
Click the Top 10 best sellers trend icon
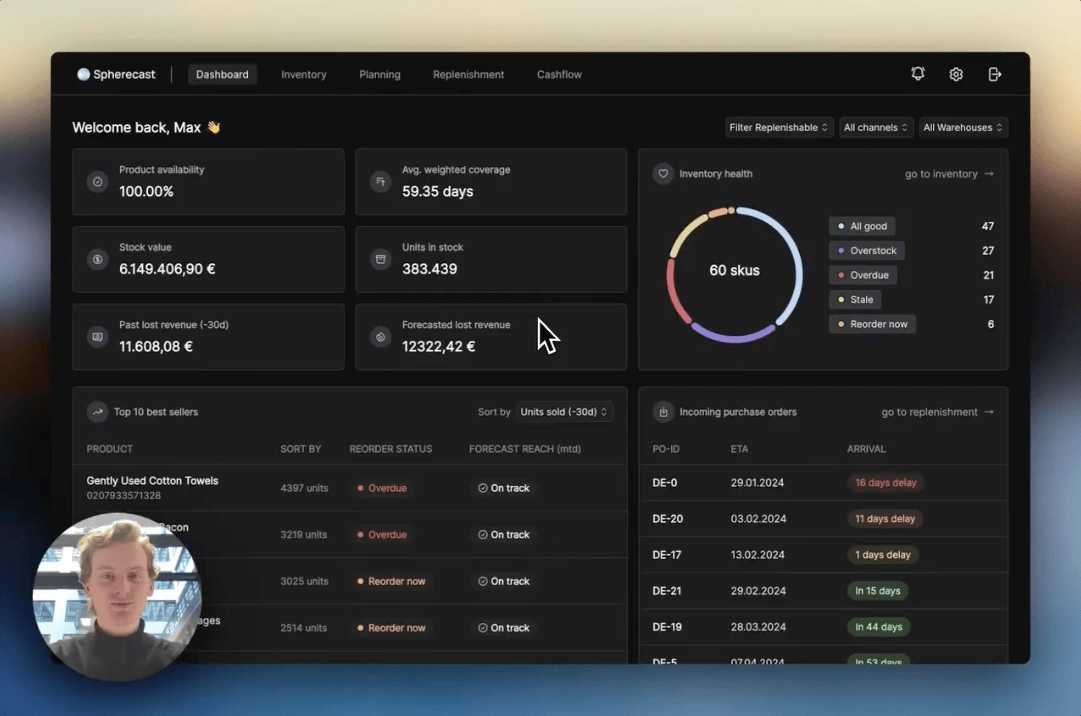click(97, 412)
